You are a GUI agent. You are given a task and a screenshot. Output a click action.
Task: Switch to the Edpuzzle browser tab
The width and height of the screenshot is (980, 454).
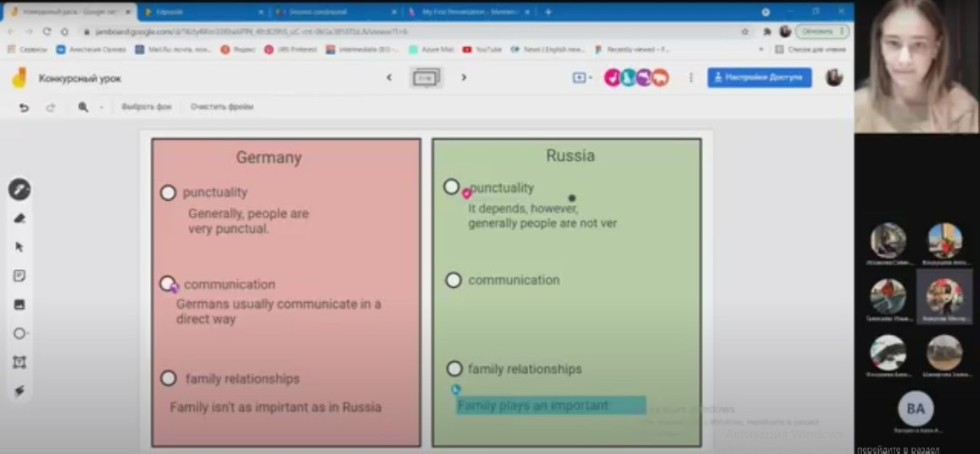(202, 12)
